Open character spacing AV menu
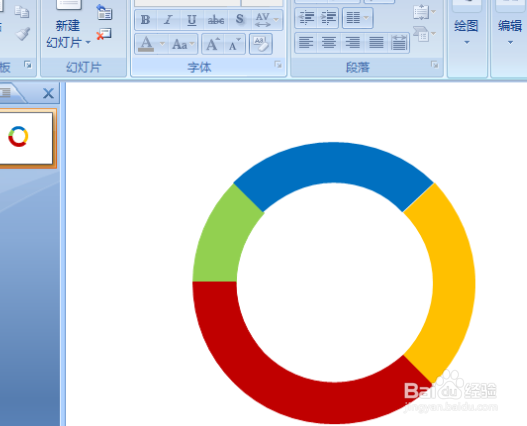This screenshot has height=426, width=527. click(x=267, y=20)
